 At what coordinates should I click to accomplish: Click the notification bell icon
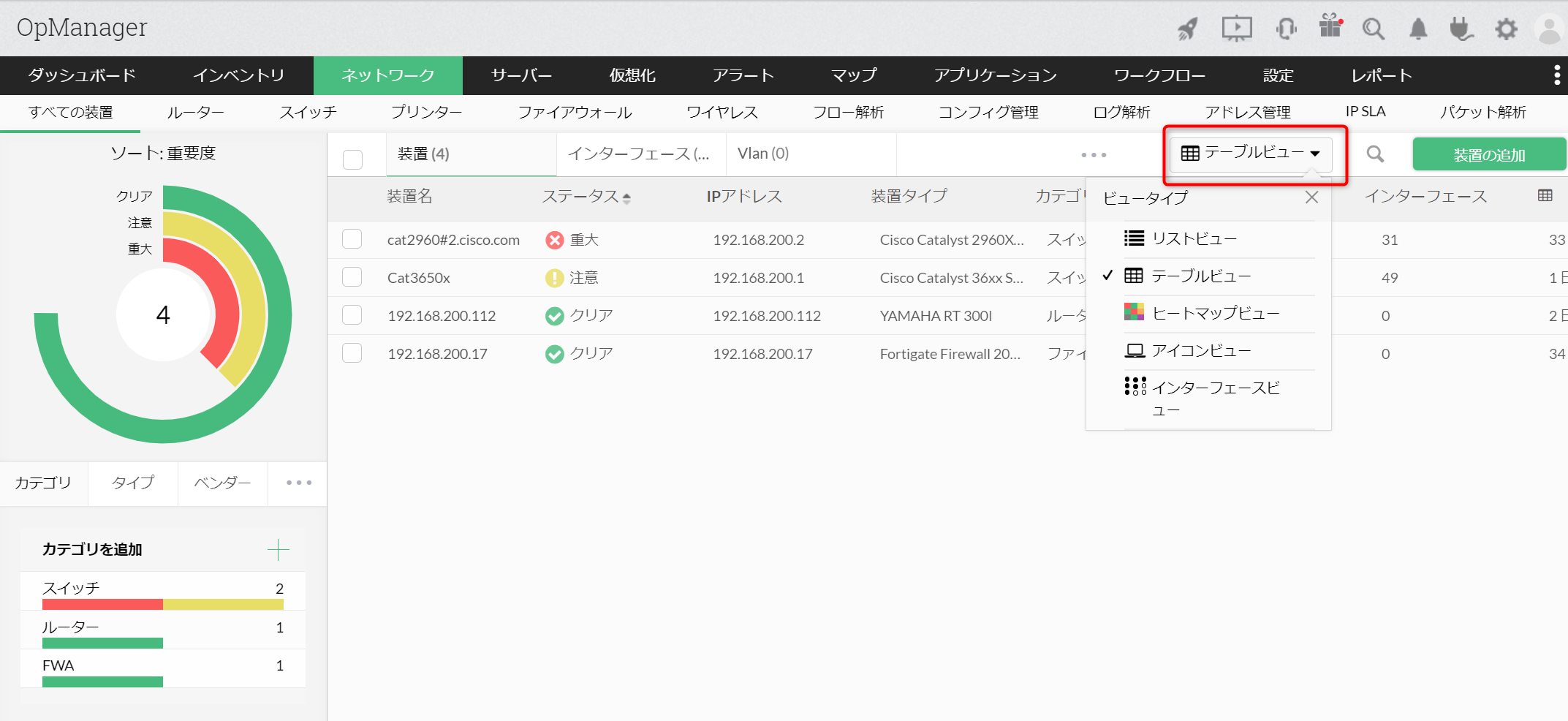coord(1417,28)
